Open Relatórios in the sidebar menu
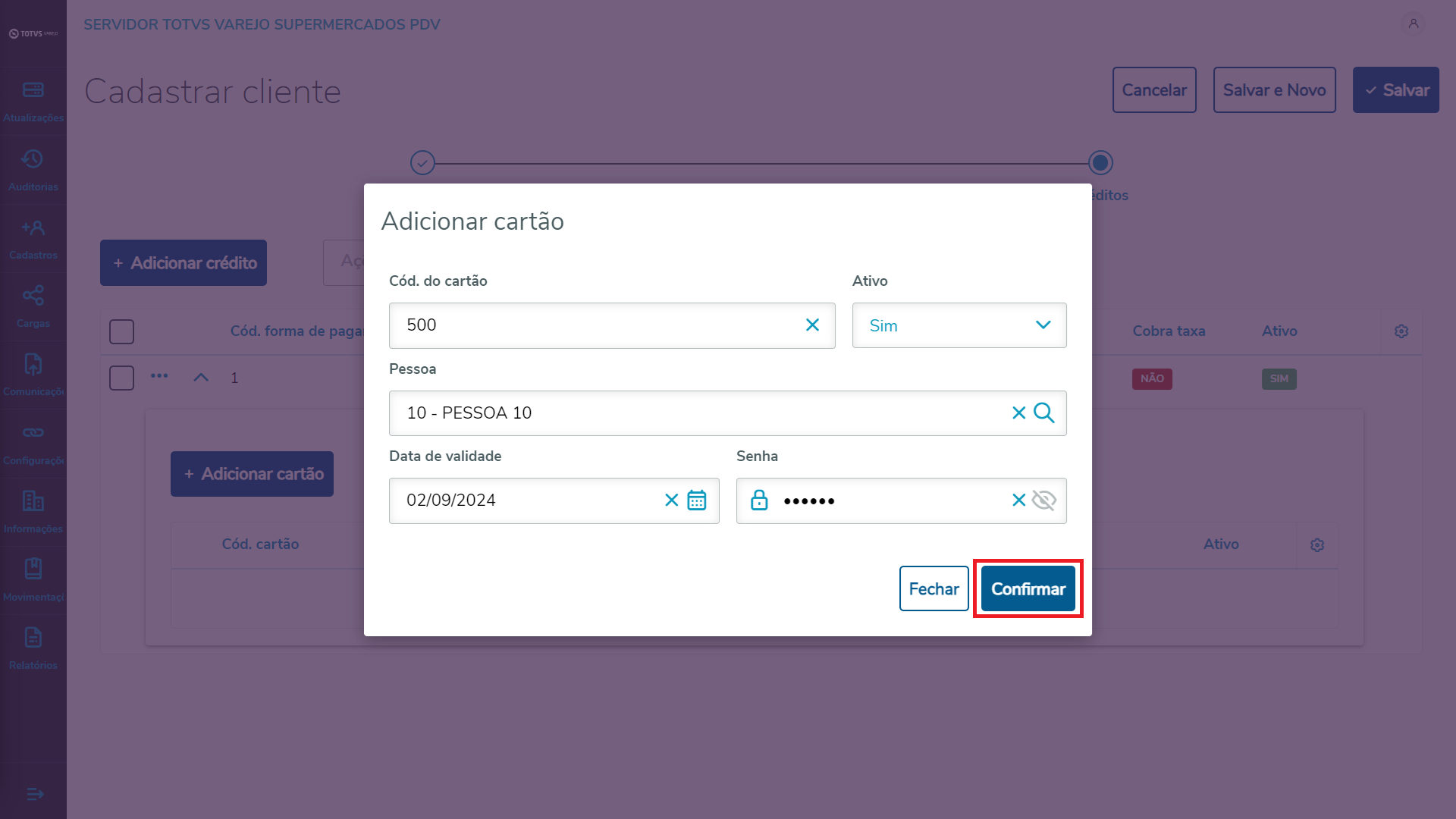Image resolution: width=1456 pixels, height=819 pixels. click(x=33, y=648)
